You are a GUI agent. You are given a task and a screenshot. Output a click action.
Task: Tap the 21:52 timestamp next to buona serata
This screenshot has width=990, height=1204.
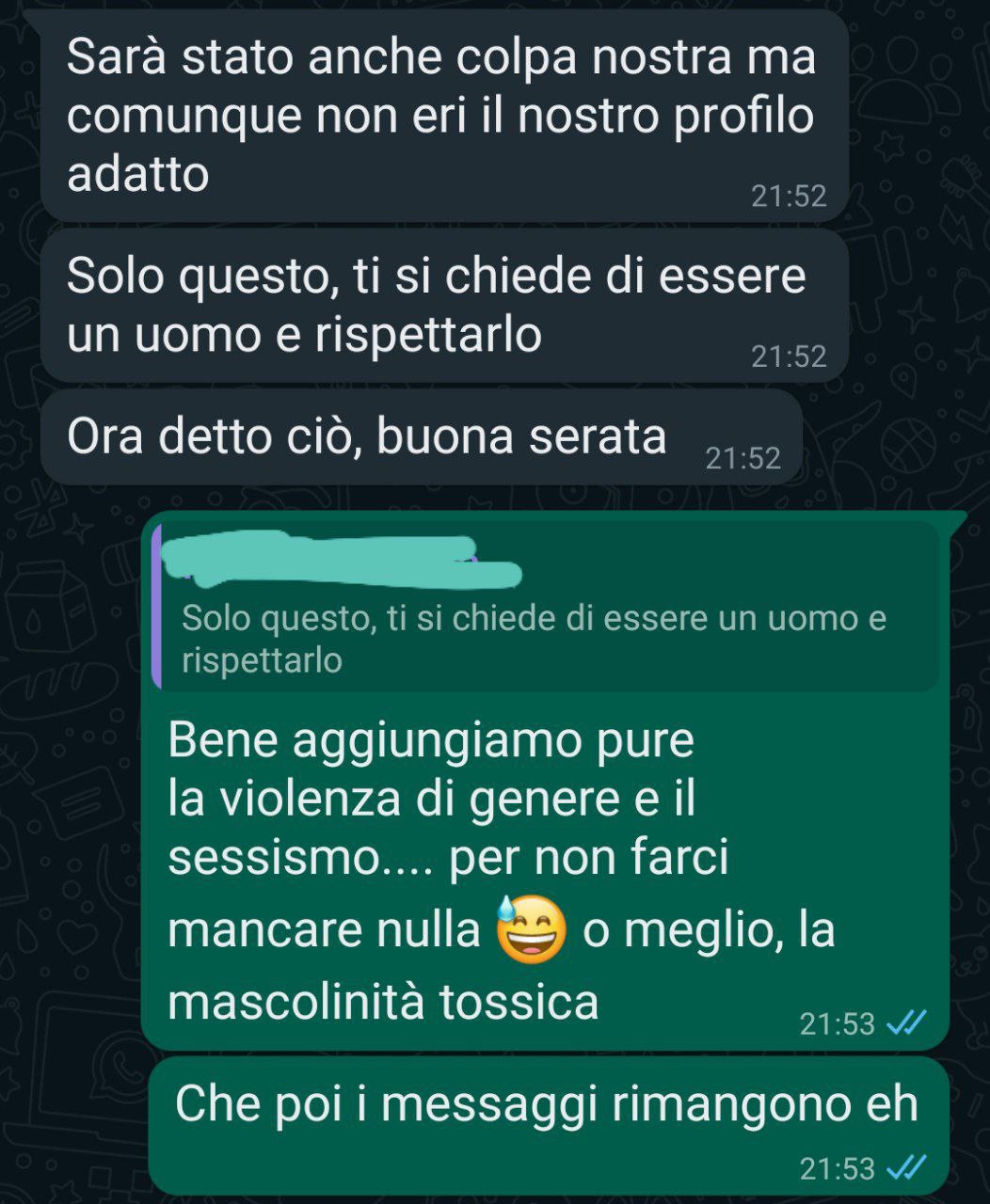[743, 458]
